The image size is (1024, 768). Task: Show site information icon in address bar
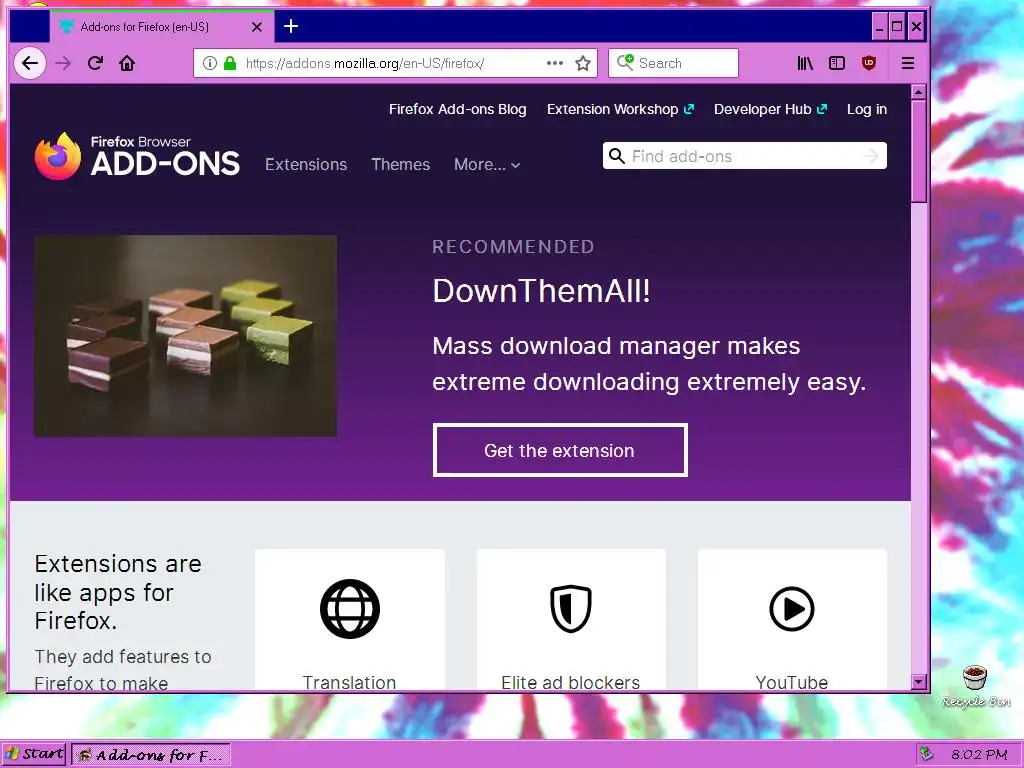[x=210, y=63]
